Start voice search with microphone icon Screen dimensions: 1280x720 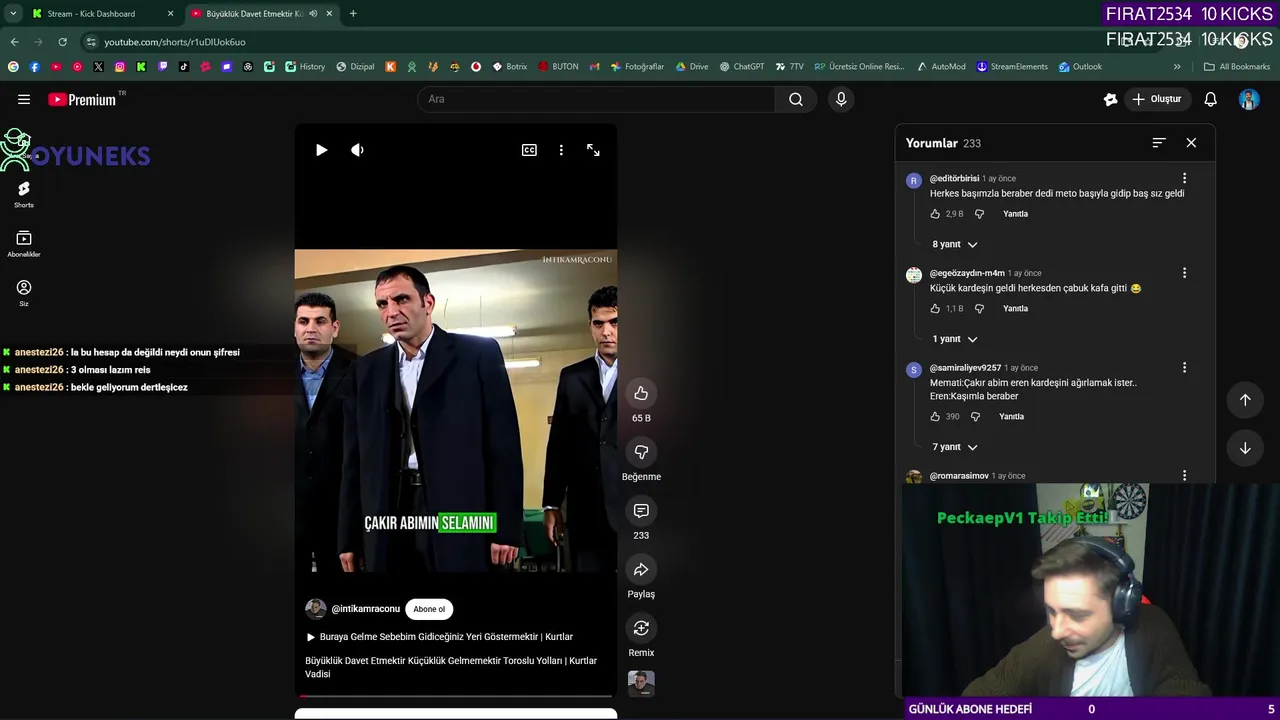841,99
